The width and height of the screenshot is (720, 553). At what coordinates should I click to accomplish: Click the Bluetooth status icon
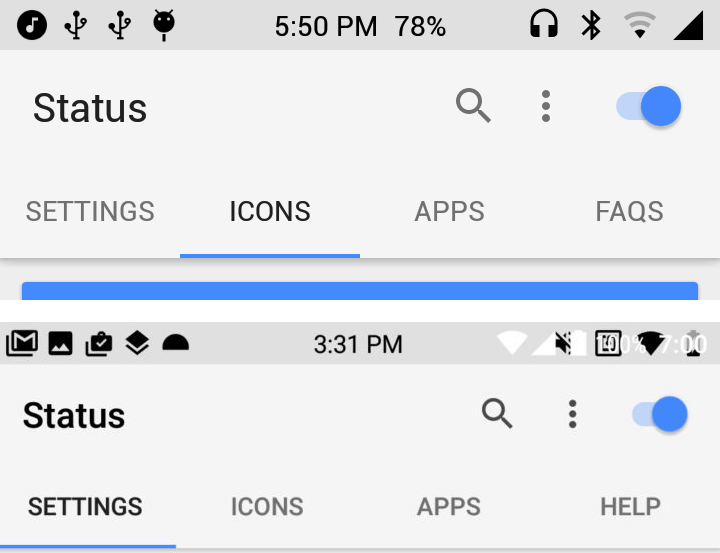click(x=592, y=25)
